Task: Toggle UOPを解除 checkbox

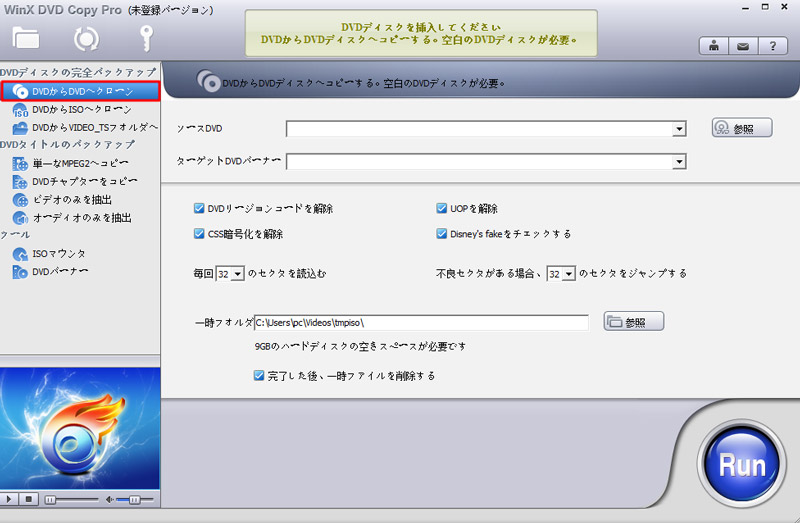Action: (441, 208)
